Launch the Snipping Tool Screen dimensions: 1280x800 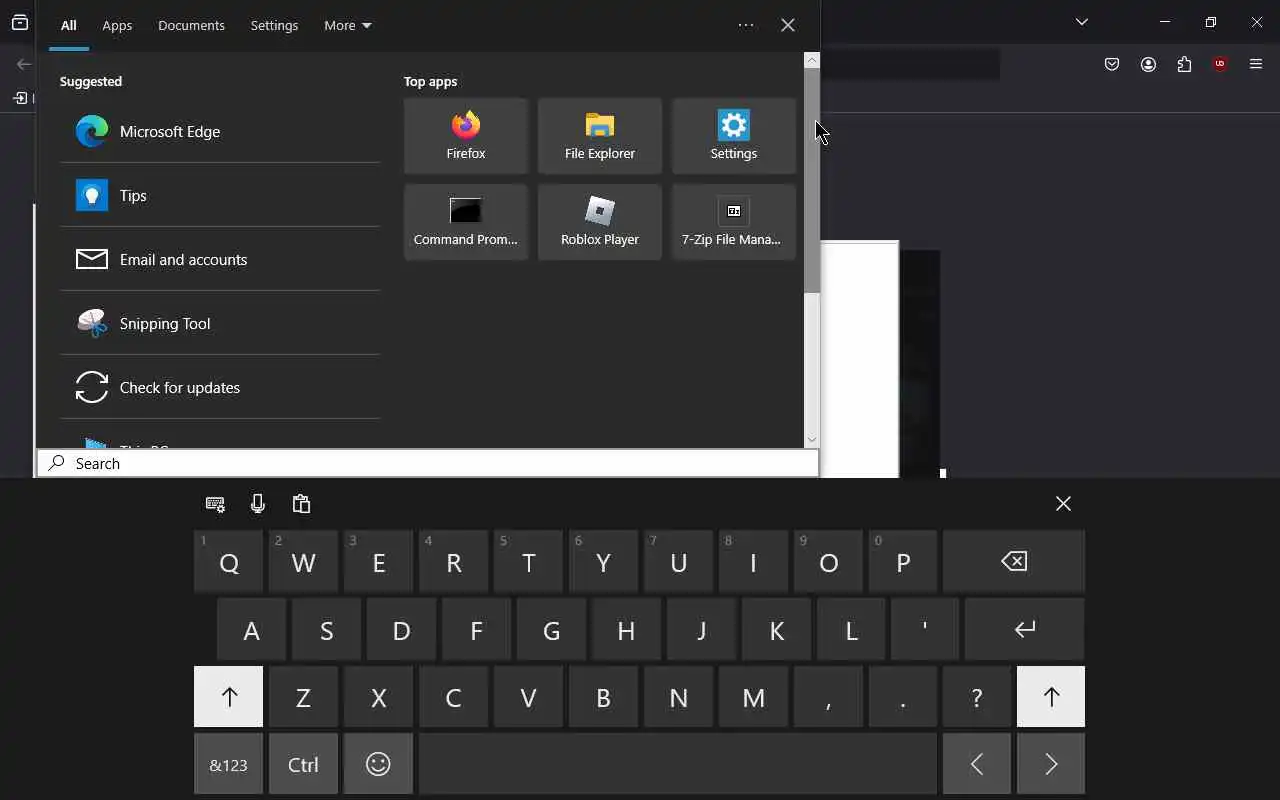[220, 323]
